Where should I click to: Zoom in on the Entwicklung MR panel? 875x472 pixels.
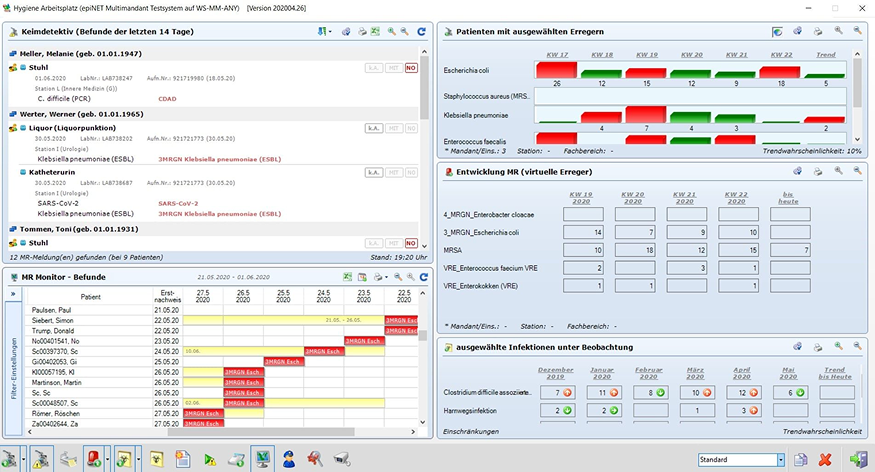click(x=839, y=171)
